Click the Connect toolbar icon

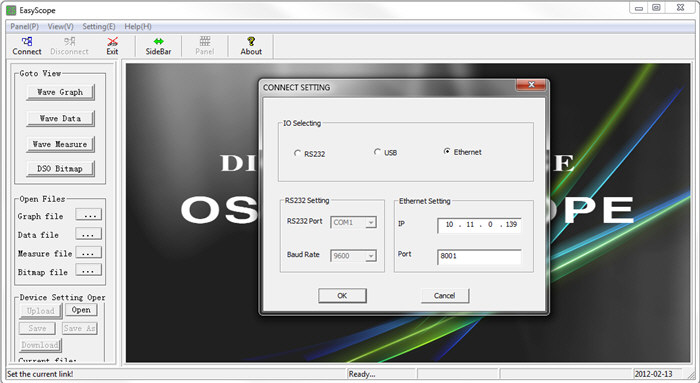click(x=27, y=46)
